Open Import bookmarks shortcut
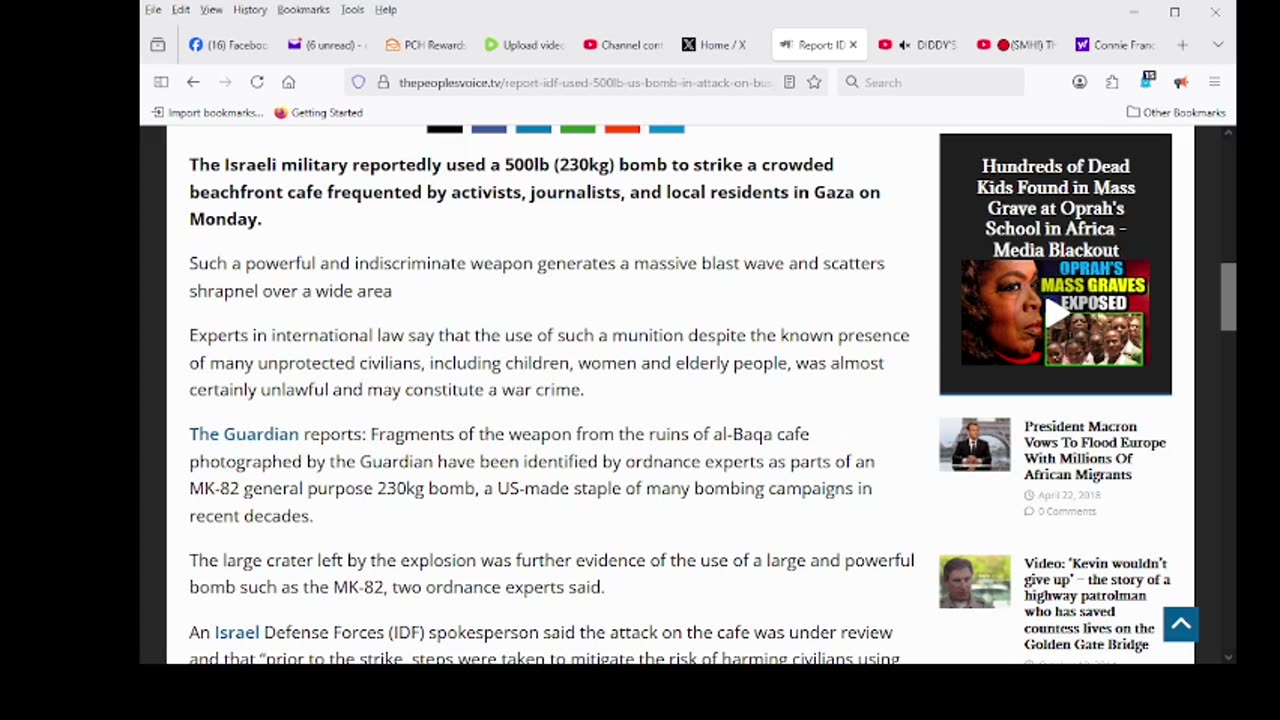 [208, 113]
